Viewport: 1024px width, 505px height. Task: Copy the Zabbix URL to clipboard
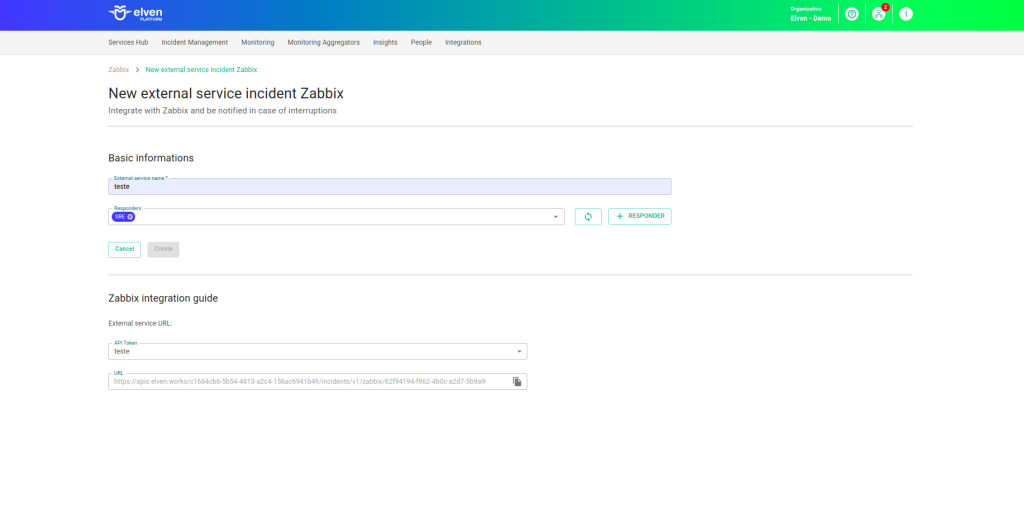coord(517,381)
